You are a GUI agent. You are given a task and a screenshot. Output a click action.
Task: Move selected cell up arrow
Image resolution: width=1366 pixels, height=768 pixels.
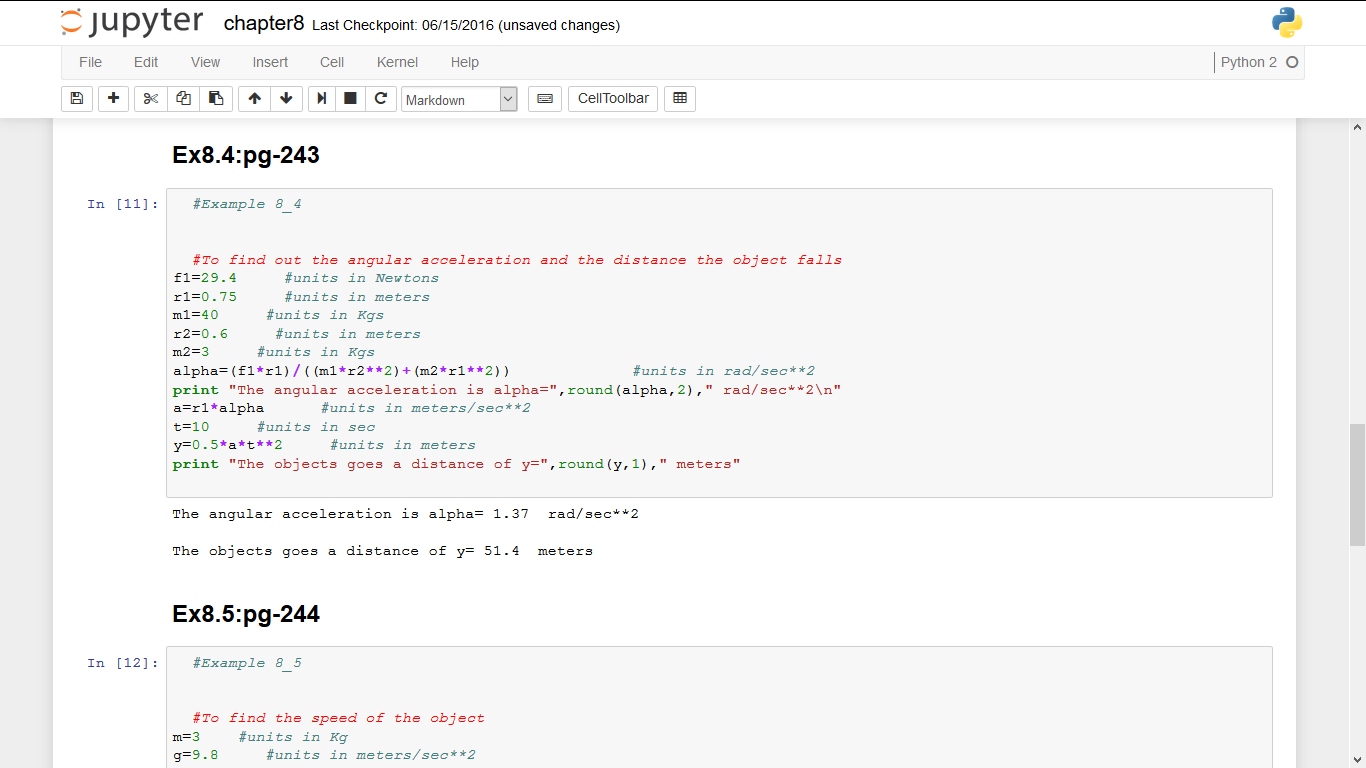(254, 99)
